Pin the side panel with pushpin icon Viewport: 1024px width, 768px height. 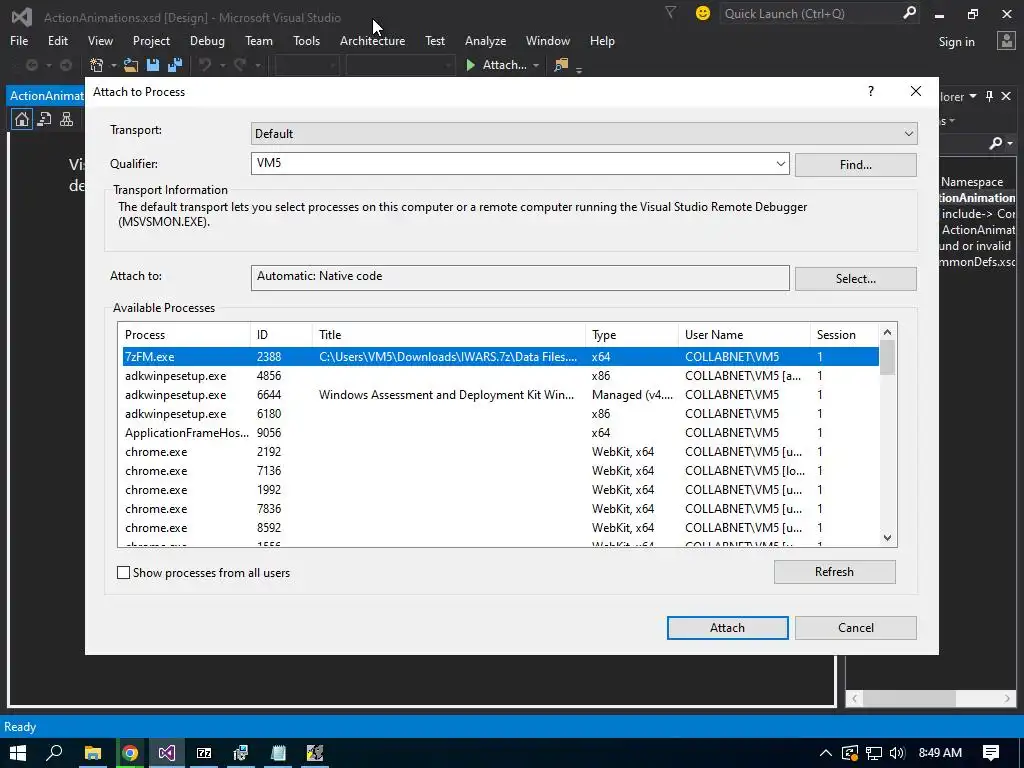click(989, 97)
